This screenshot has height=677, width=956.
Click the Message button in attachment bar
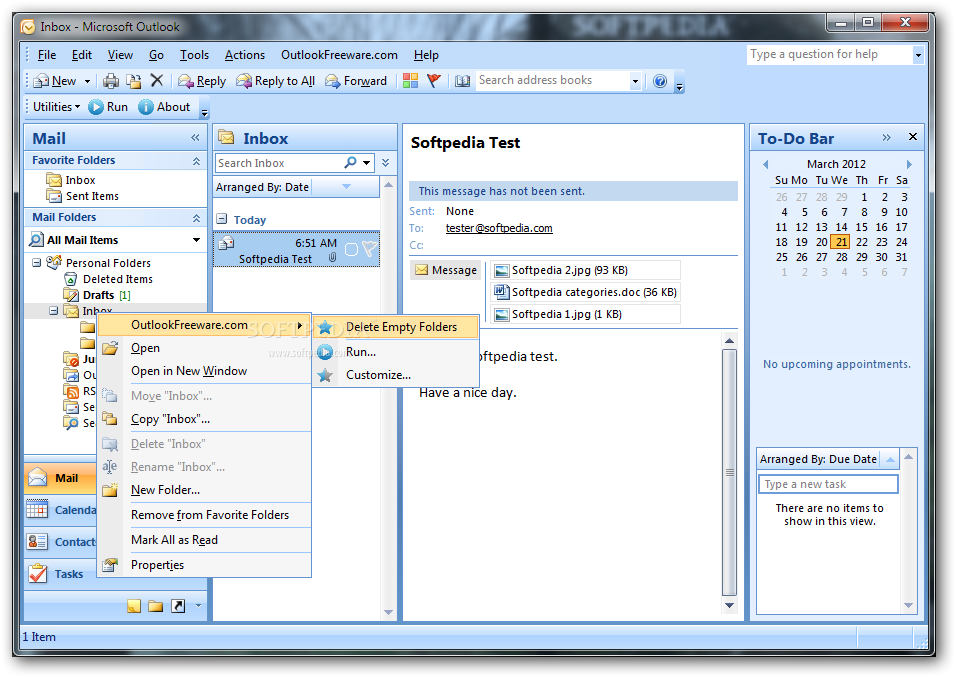pyautogui.click(x=446, y=270)
